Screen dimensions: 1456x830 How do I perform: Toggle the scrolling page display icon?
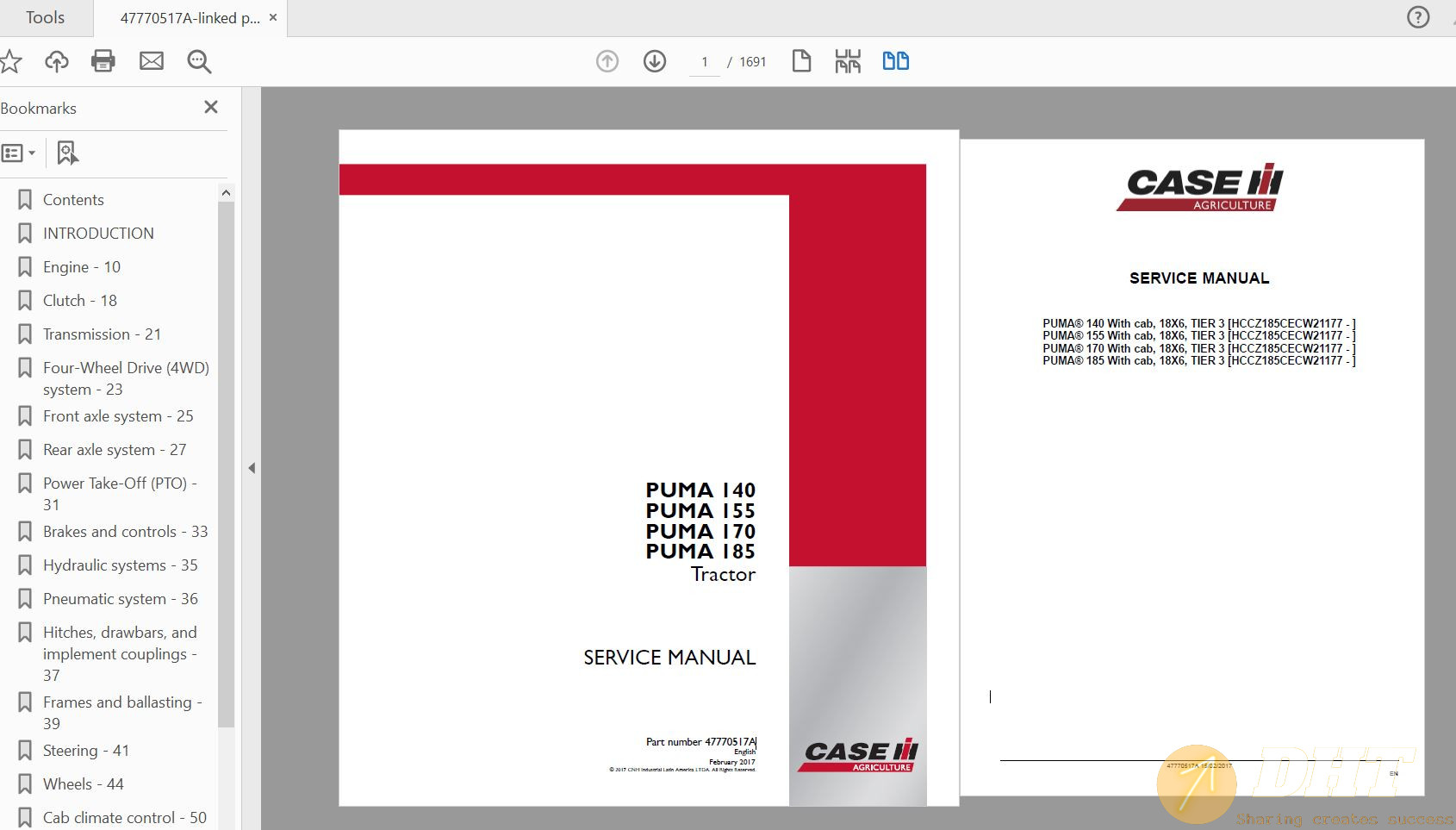point(848,61)
